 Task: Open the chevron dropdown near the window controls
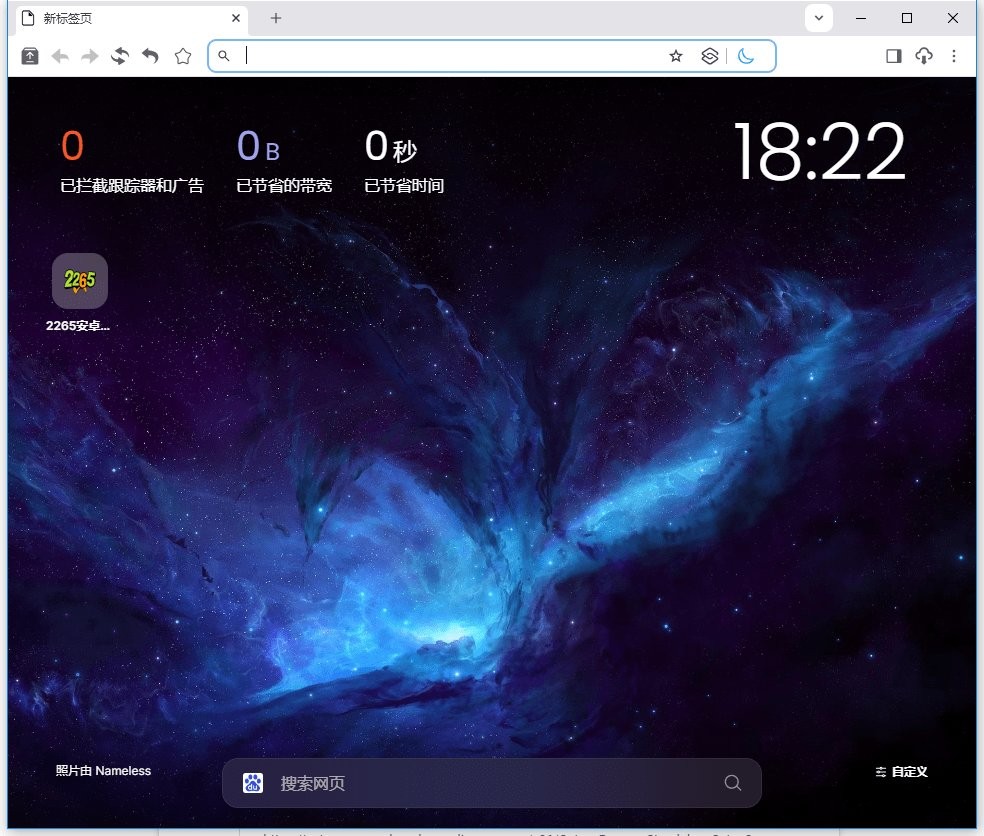tap(818, 18)
